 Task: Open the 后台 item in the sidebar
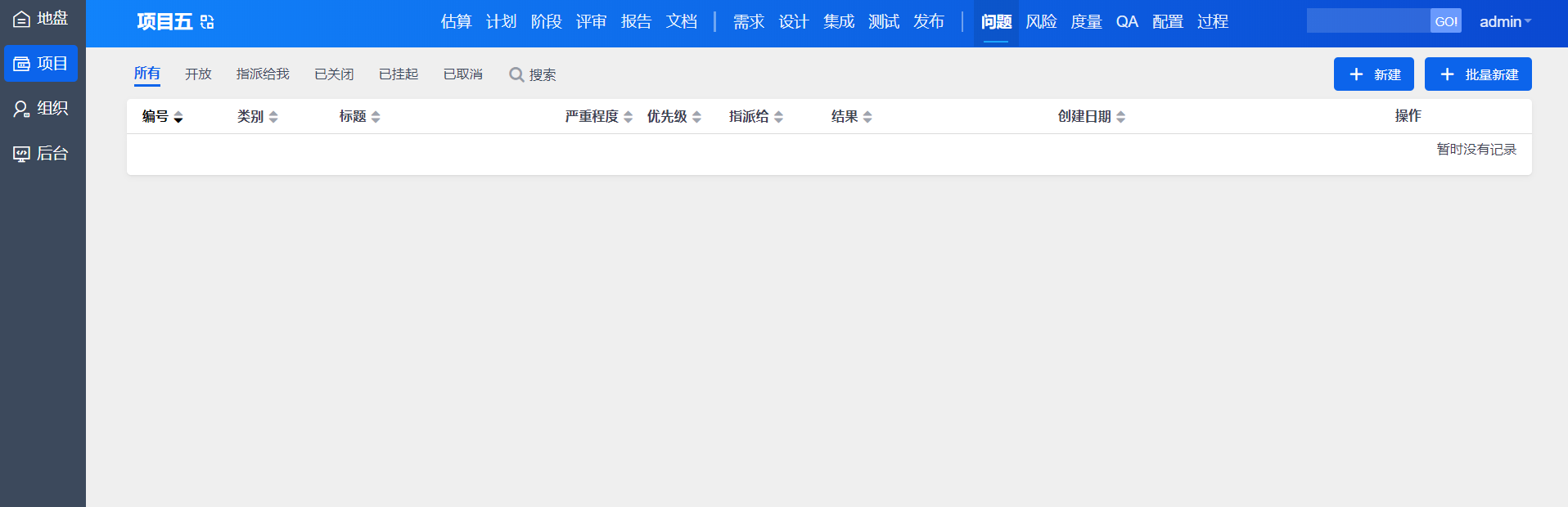click(x=41, y=153)
